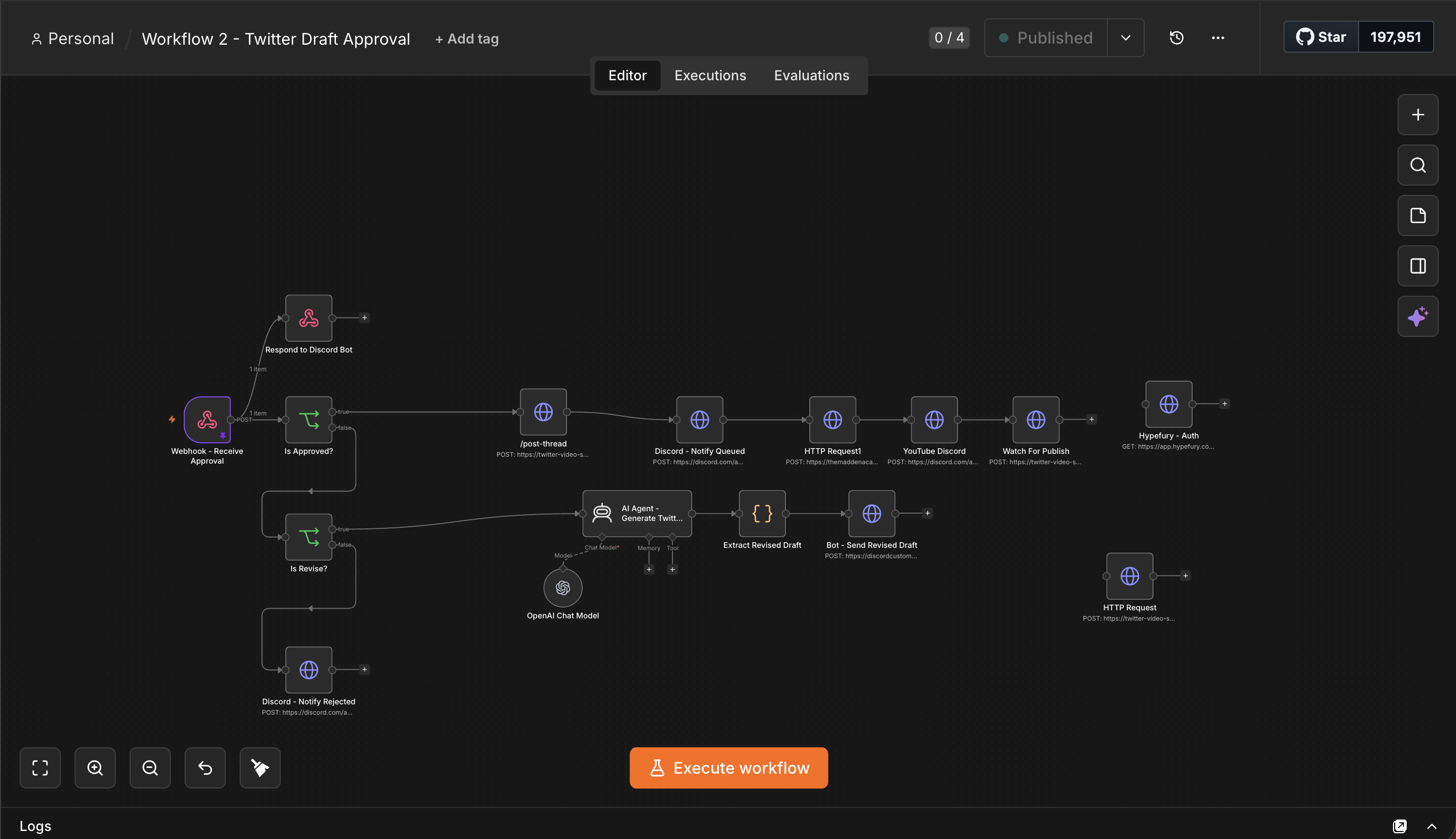Screen dimensions: 1456x839
Task: Edit the workflow name Twitter Draft Approval
Action: tap(276, 38)
